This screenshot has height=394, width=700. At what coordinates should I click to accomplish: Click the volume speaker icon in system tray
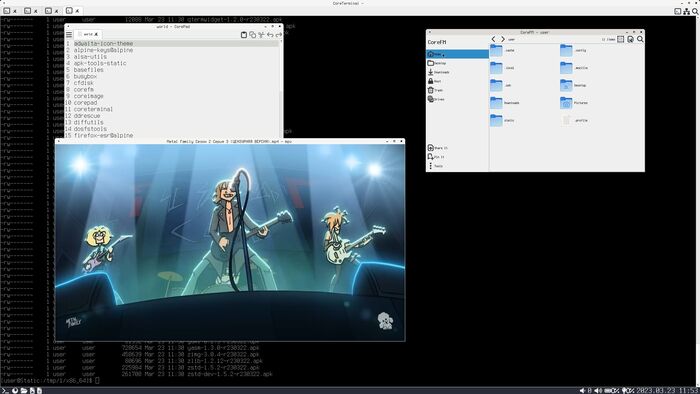(598, 390)
